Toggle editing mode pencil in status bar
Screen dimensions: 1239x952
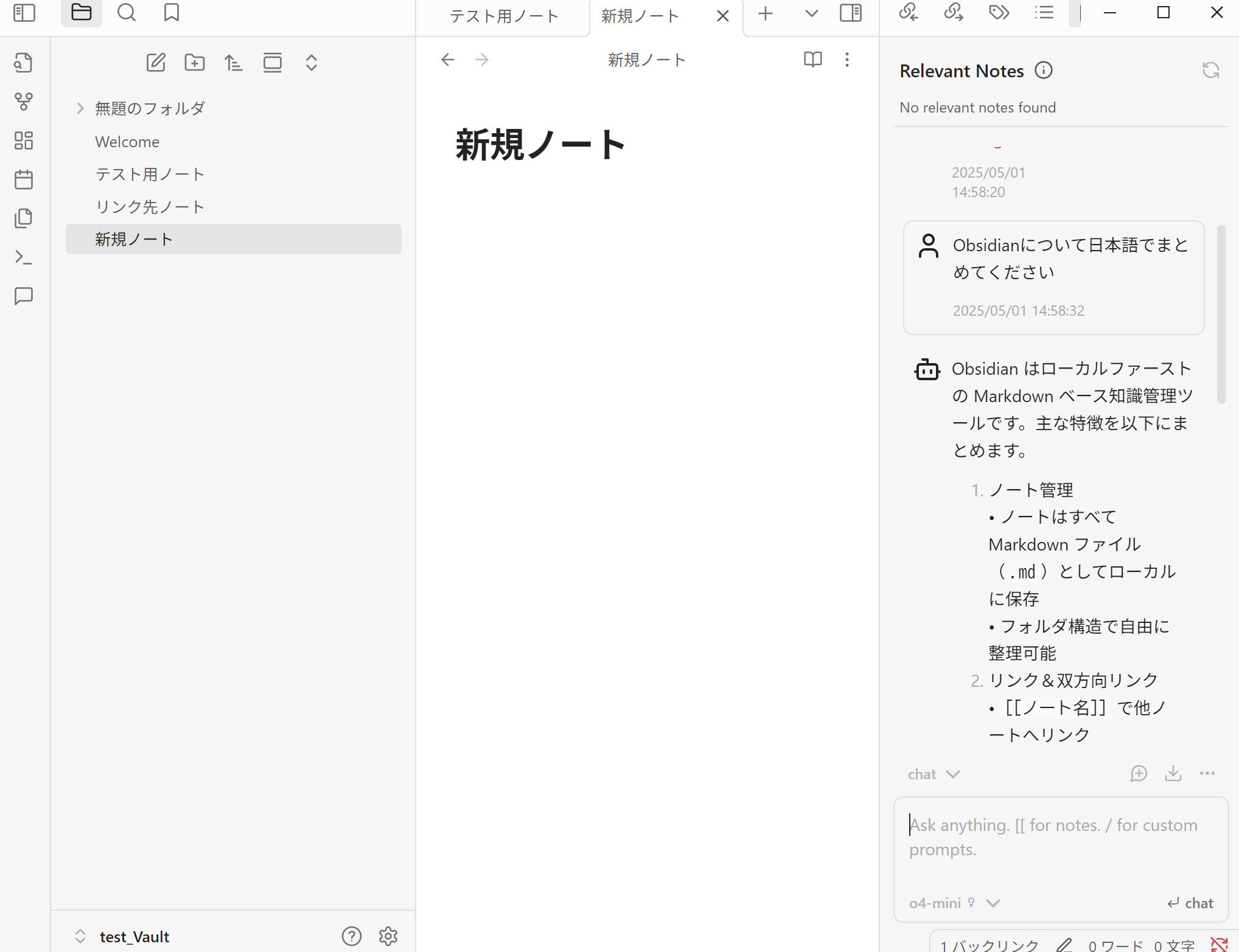pos(1064,945)
